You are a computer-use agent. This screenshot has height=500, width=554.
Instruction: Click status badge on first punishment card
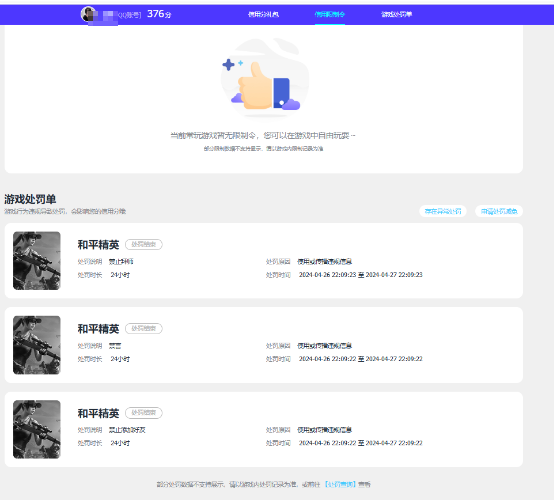click(144, 245)
